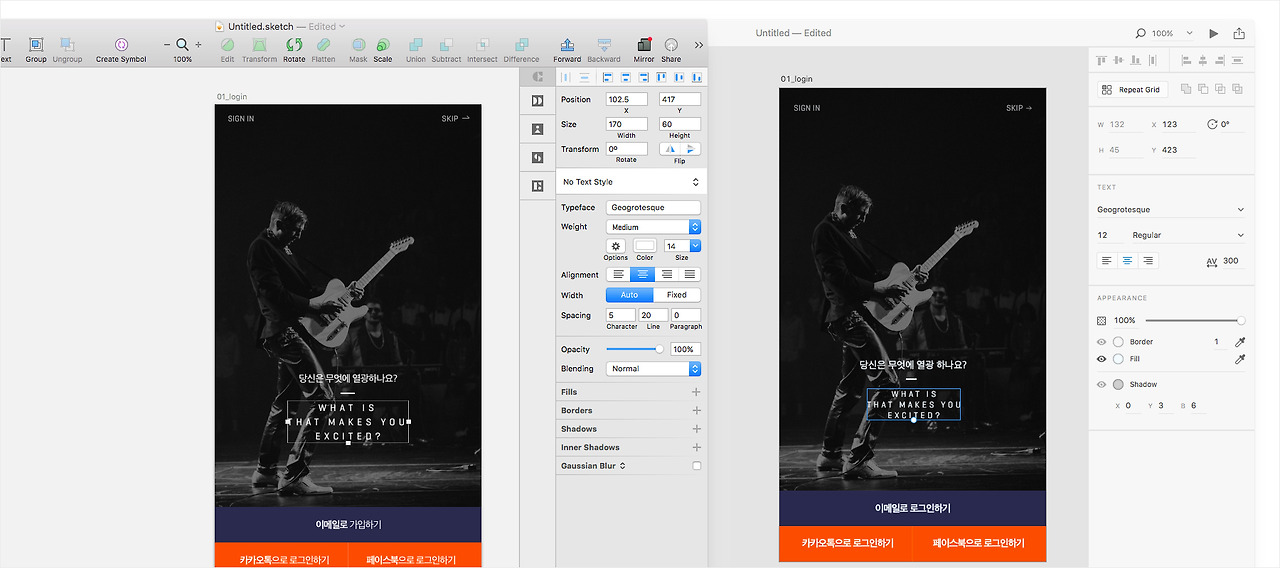The height and width of the screenshot is (568, 1280).
Task: Click Position X field showing 102.5
Action: coord(627,100)
